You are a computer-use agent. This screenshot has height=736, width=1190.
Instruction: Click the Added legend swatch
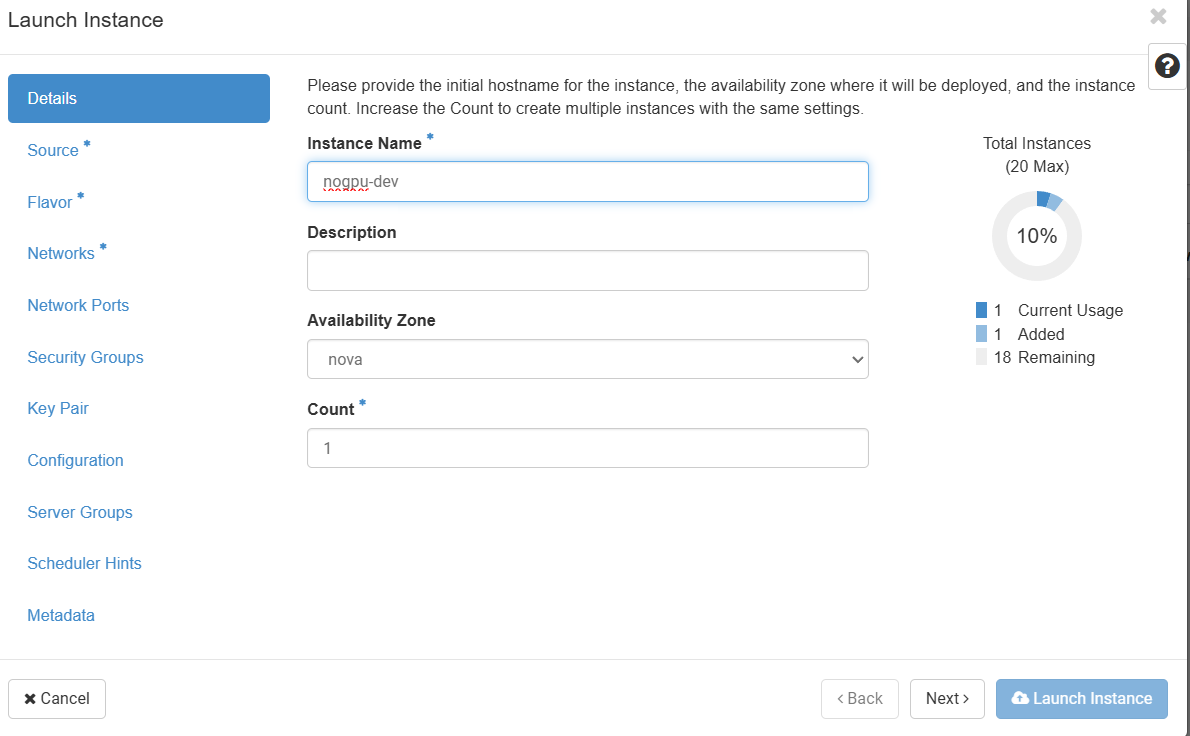(x=981, y=334)
